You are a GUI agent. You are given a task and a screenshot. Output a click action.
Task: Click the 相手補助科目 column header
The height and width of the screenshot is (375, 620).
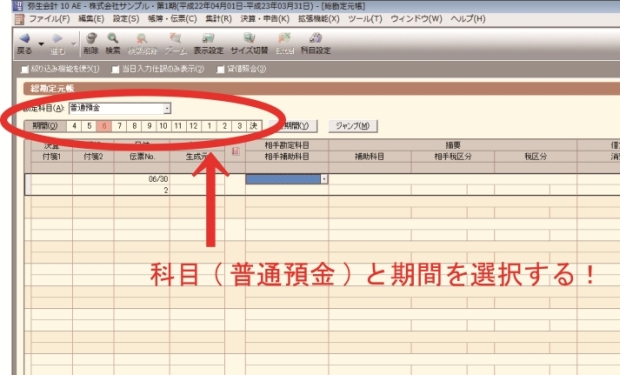click(287, 157)
